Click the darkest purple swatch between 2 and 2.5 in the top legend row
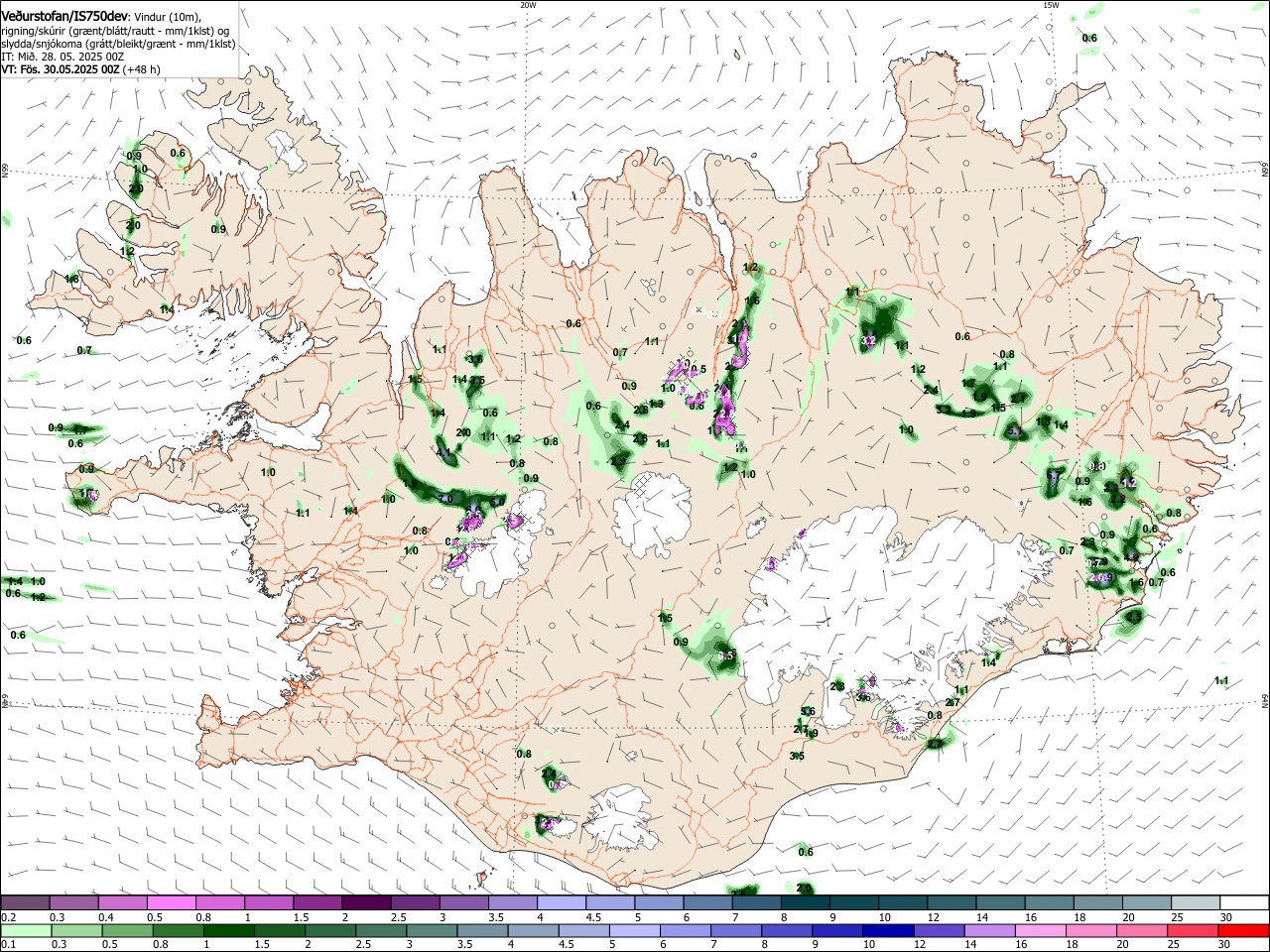The image size is (1270, 952). pyautogui.click(x=365, y=903)
